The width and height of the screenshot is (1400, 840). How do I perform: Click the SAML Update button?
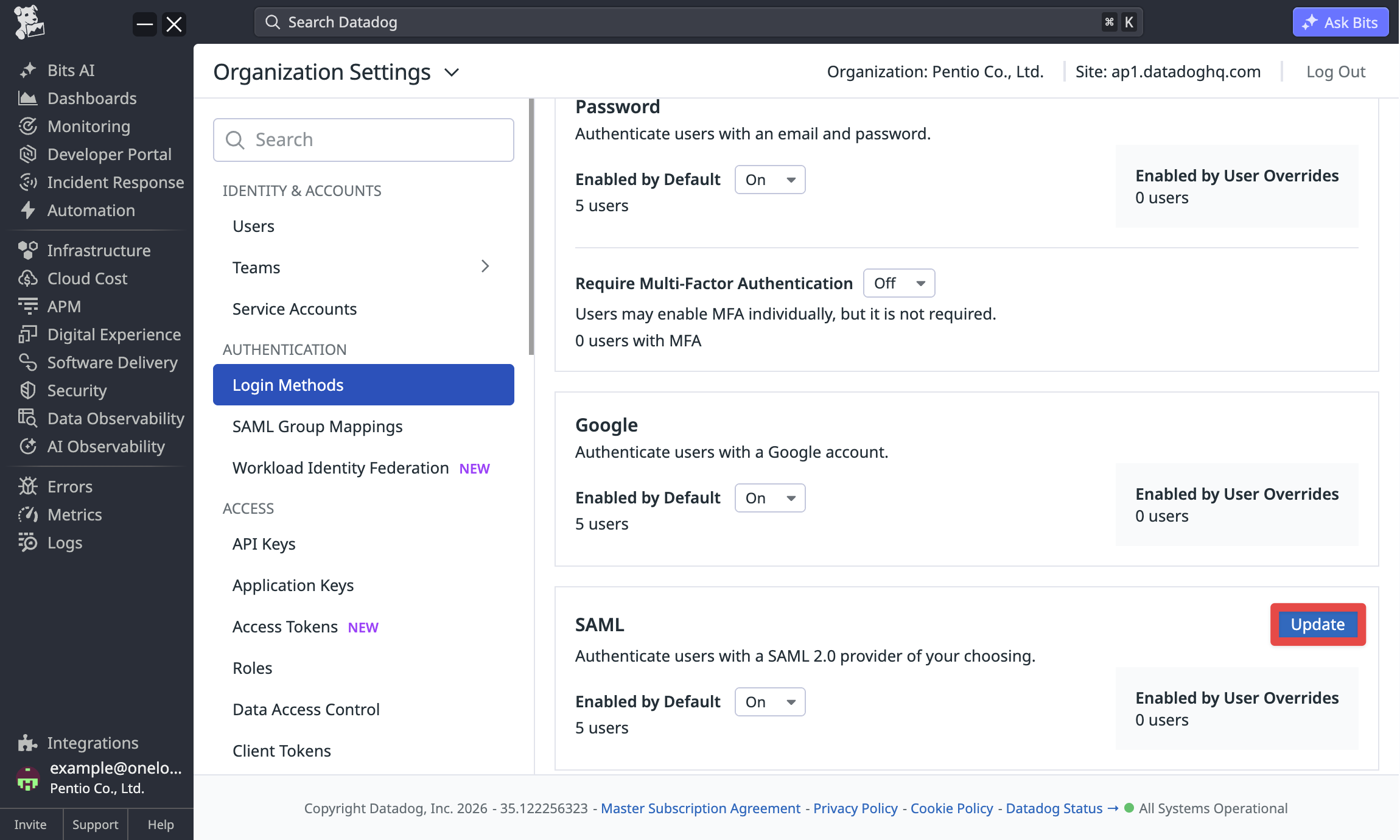(x=1318, y=625)
